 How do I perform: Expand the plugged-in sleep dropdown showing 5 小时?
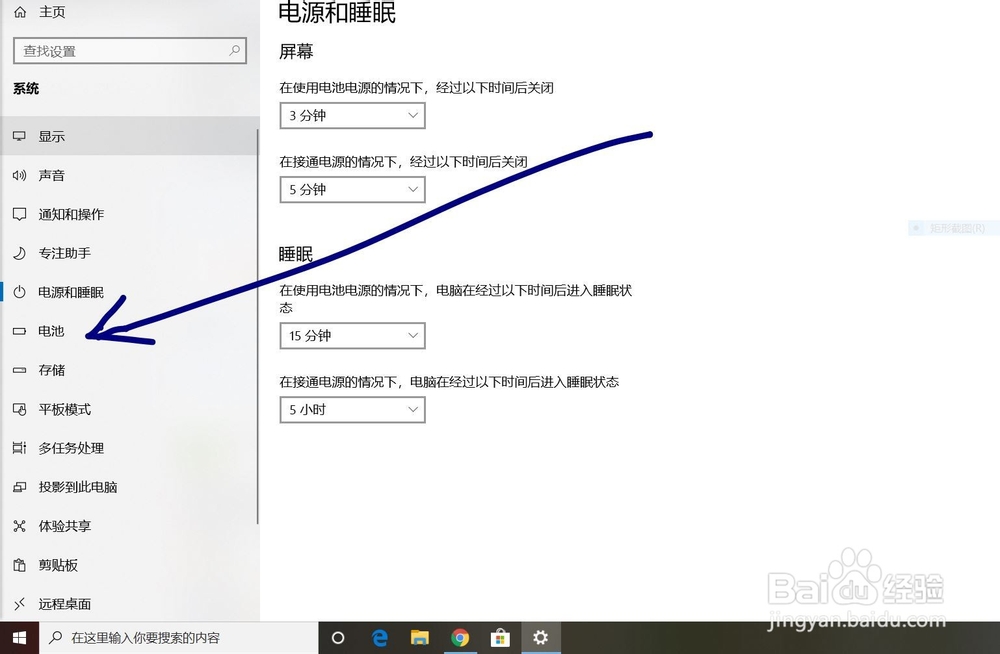pos(352,409)
